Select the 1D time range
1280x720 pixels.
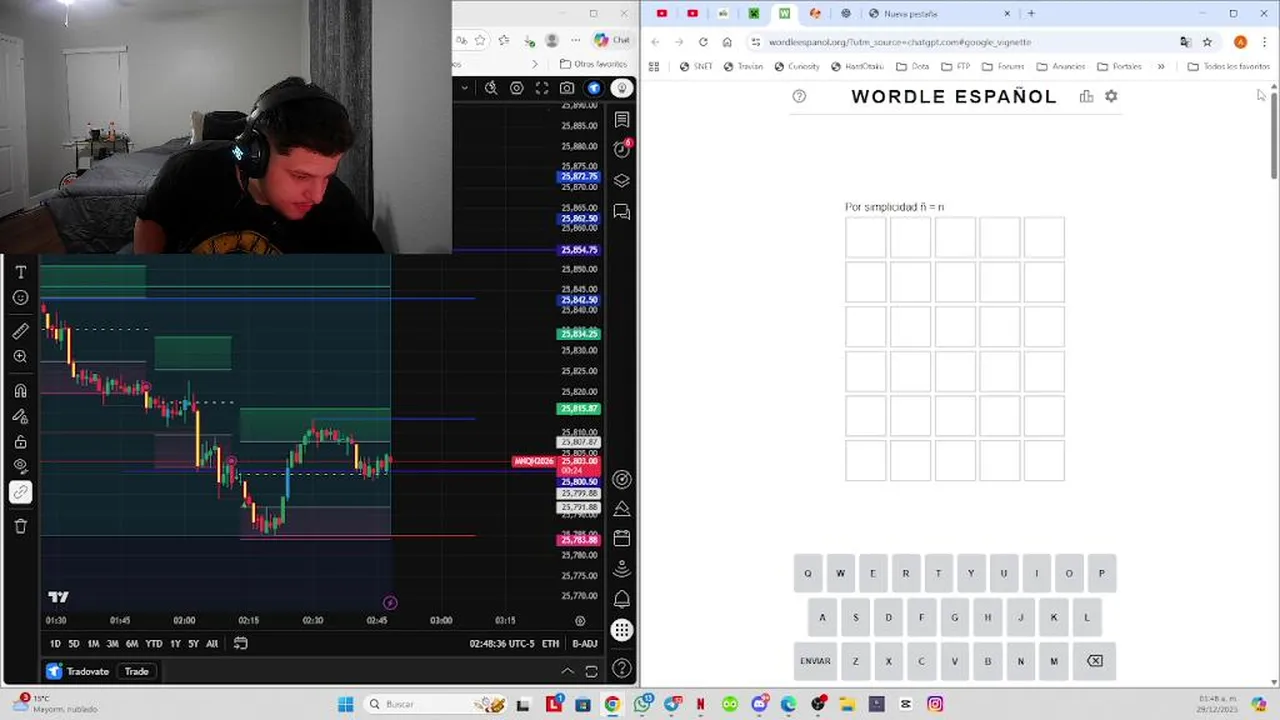click(55, 644)
